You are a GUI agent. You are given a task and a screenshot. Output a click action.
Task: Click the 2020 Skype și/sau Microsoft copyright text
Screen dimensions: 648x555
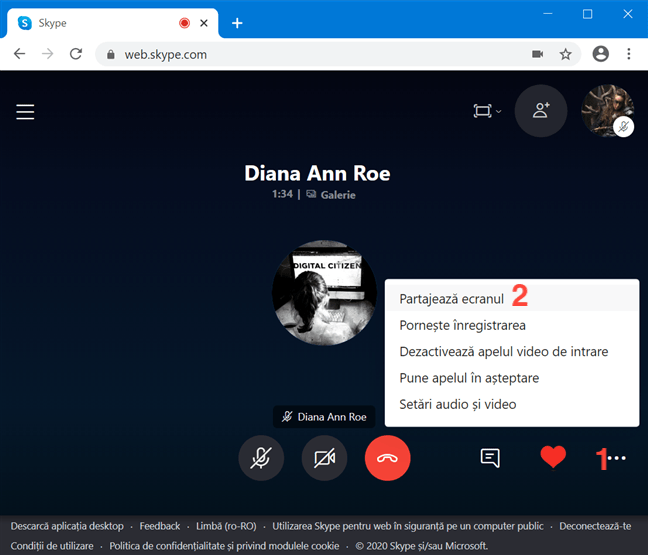[422, 546]
